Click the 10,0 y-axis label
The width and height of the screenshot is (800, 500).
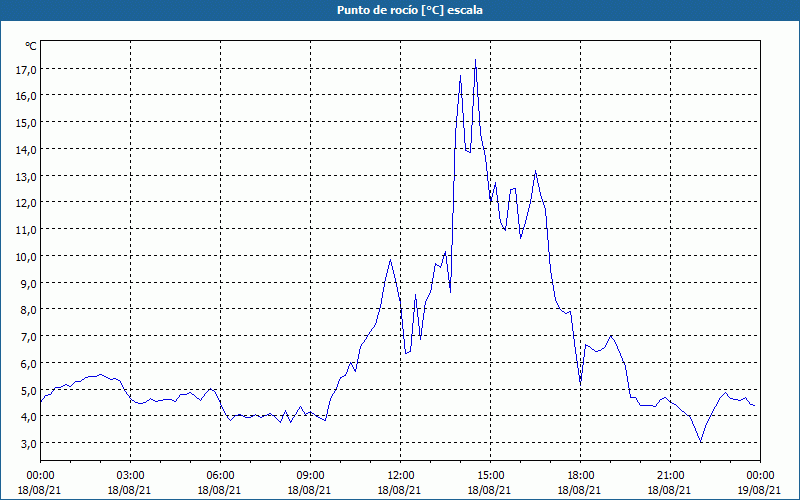(26, 256)
